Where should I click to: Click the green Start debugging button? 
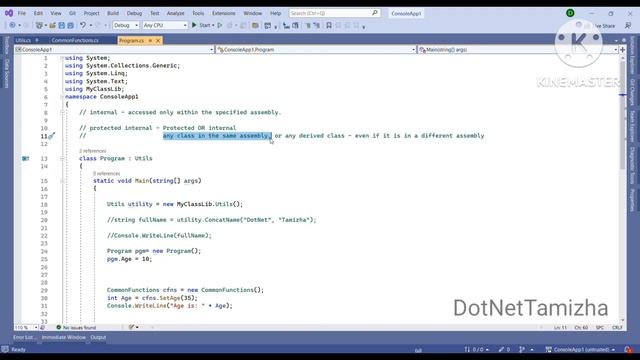coord(194,25)
